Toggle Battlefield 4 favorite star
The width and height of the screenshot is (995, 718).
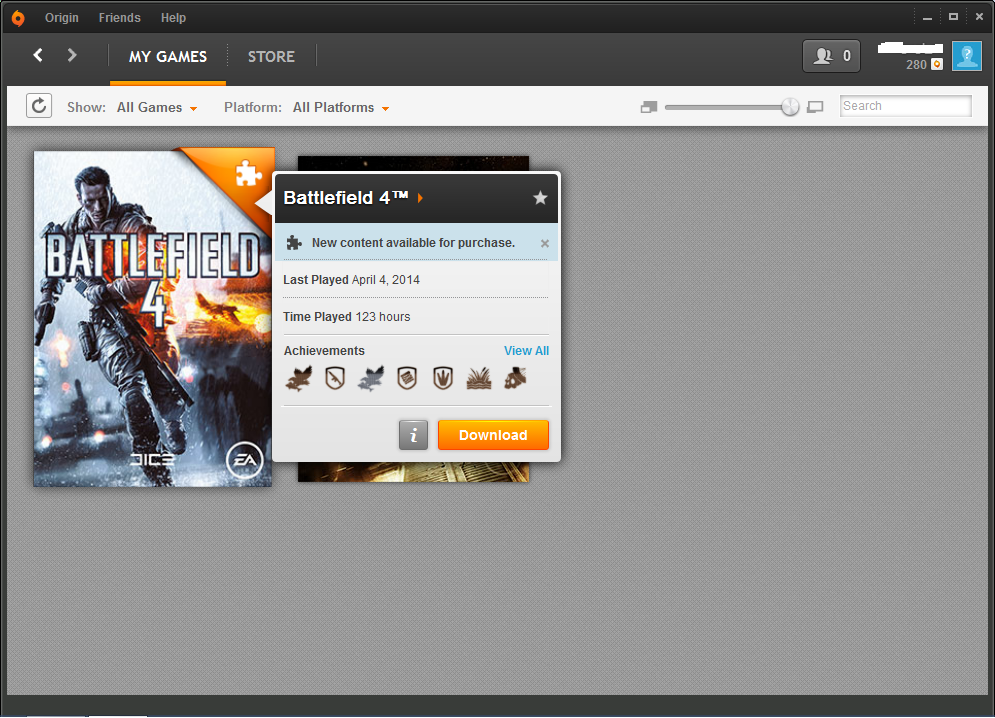[540, 198]
